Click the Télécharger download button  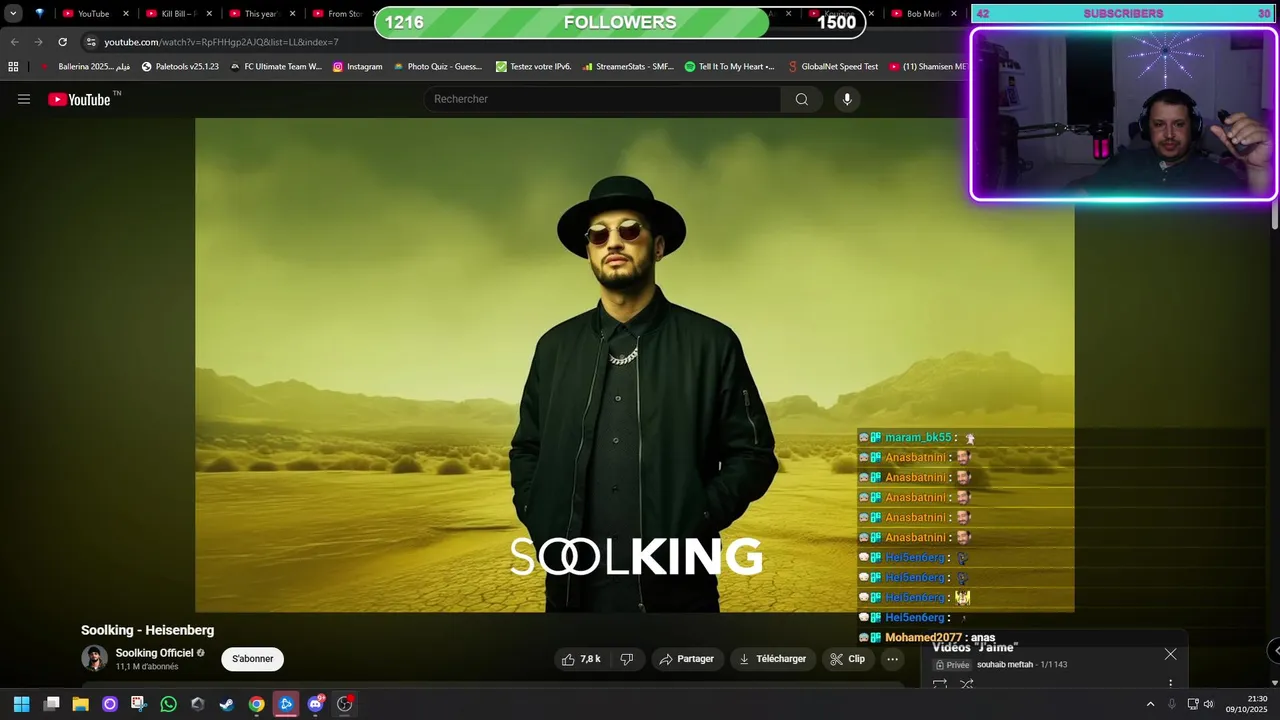772,659
